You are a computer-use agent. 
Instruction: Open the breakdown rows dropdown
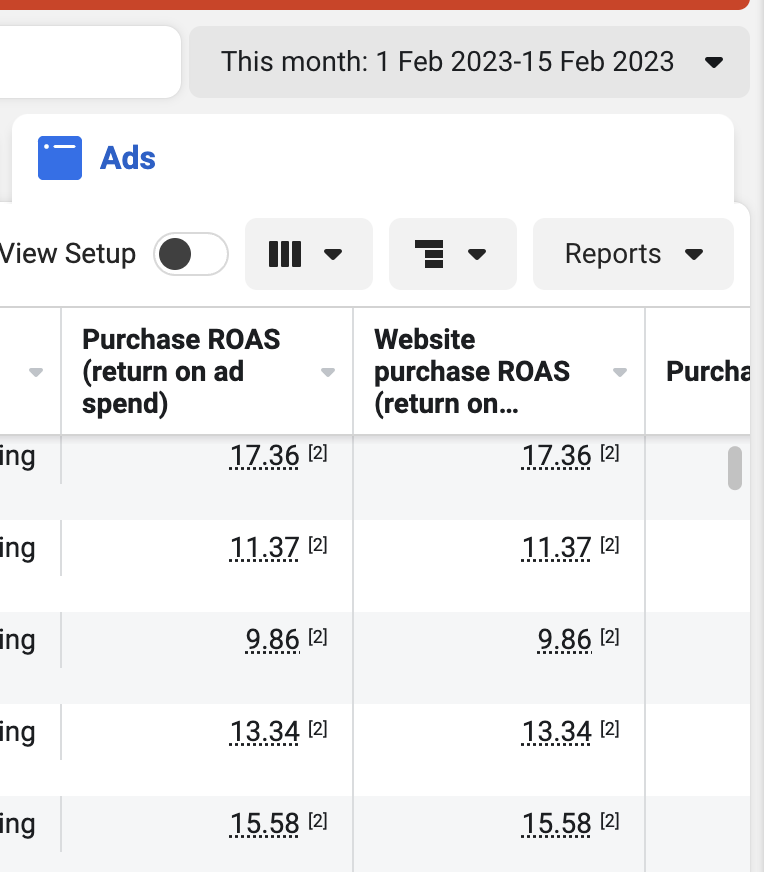click(x=453, y=254)
